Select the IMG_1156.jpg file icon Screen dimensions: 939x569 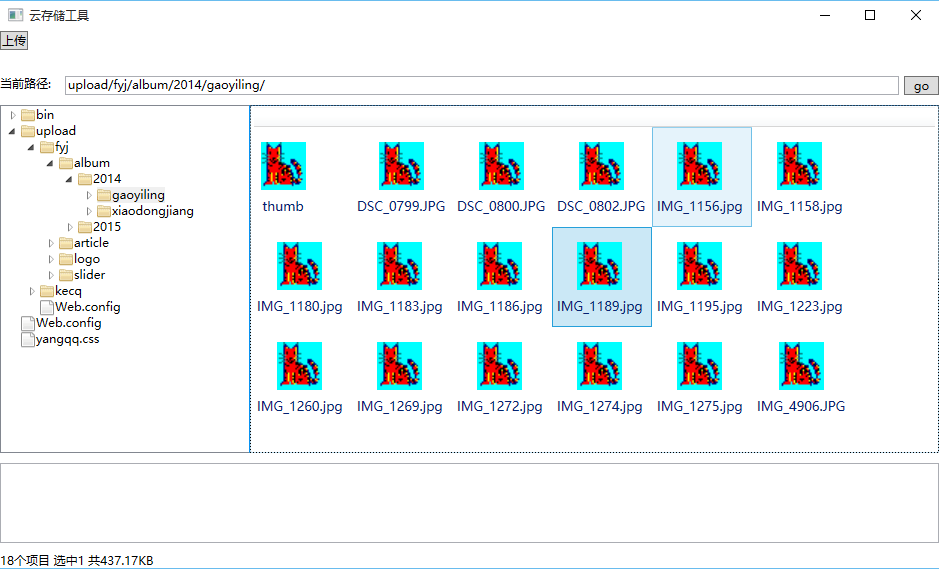click(699, 166)
